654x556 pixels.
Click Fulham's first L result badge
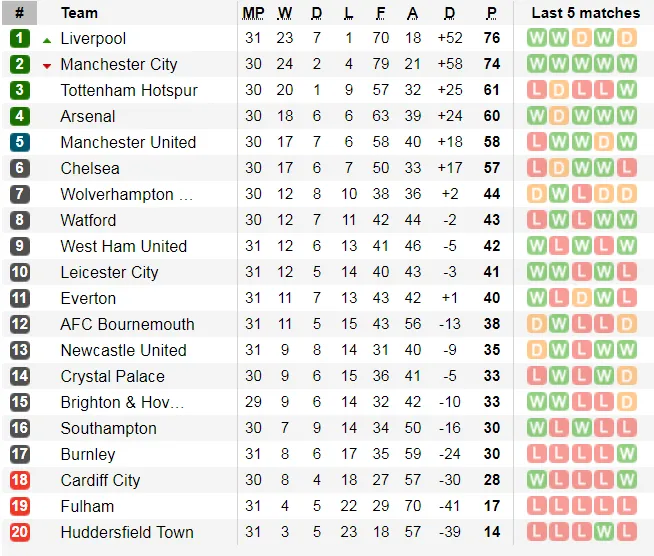[537, 507]
